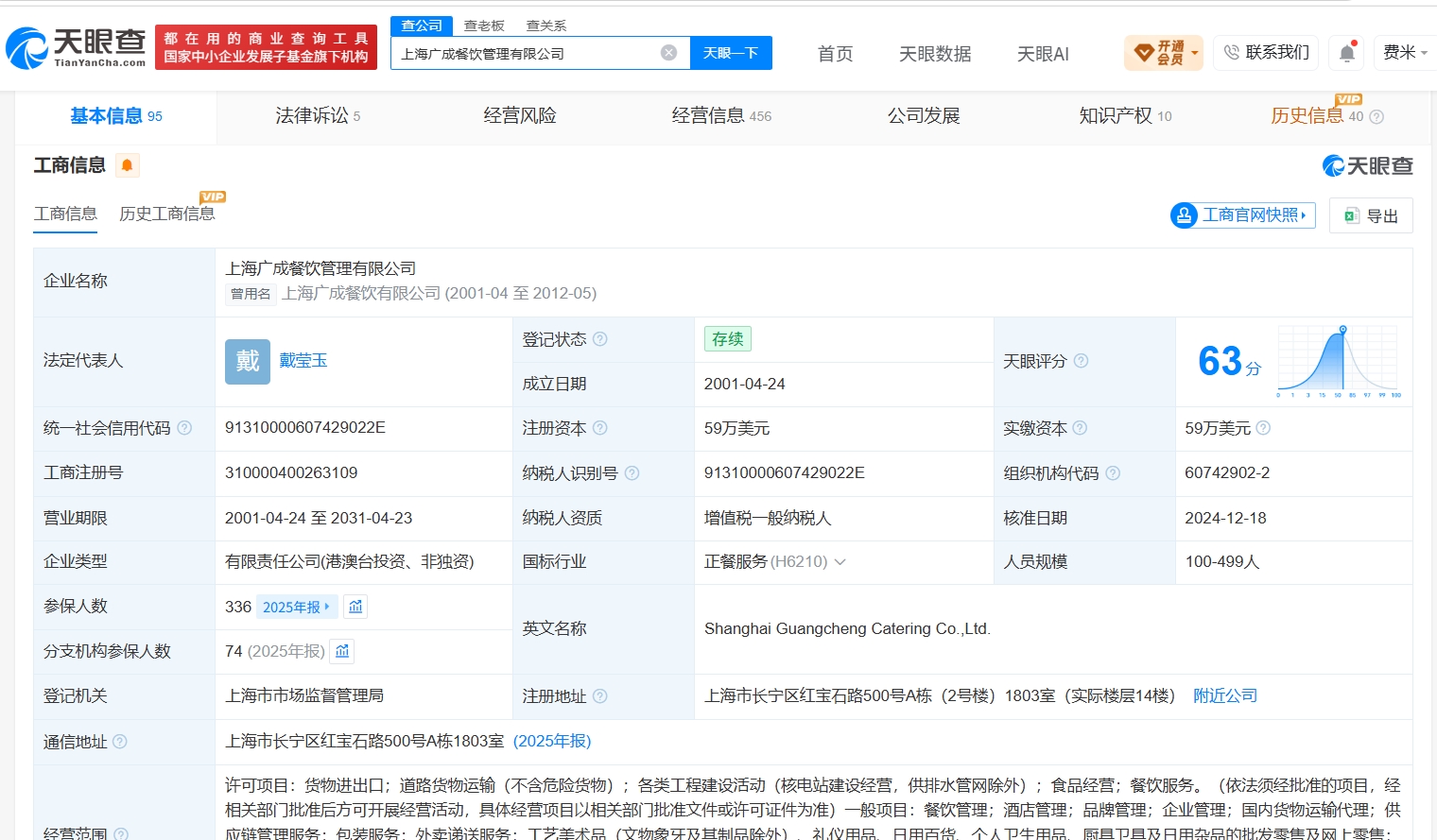
Task: Show help for 组织机构代码
Action: click(x=1113, y=472)
